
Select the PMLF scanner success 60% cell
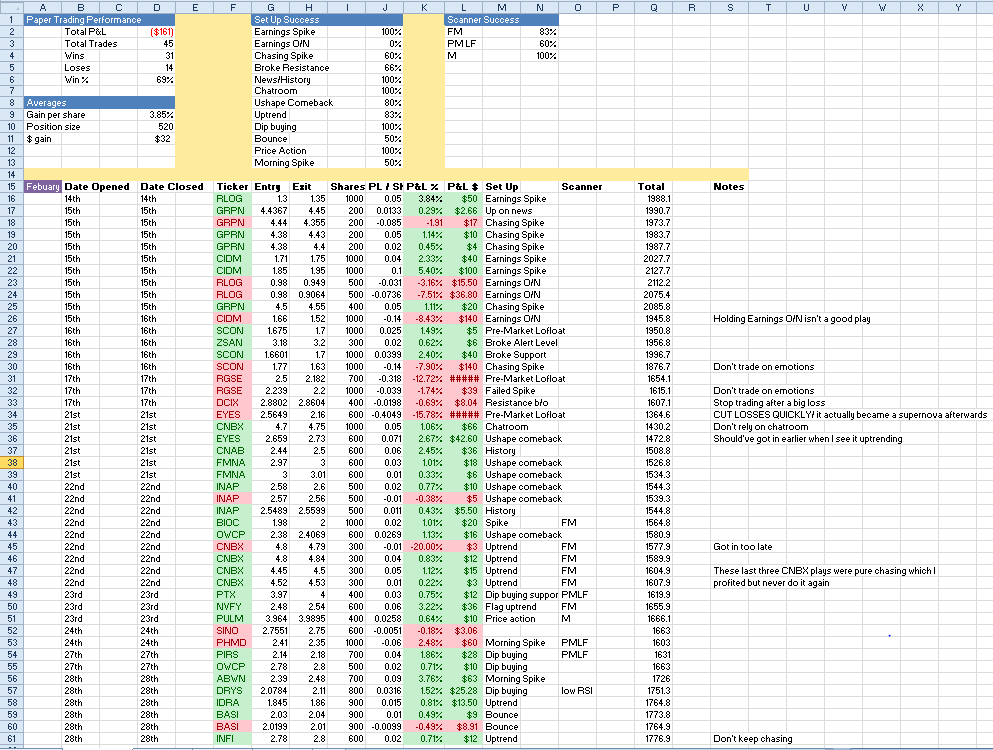pos(546,43)
